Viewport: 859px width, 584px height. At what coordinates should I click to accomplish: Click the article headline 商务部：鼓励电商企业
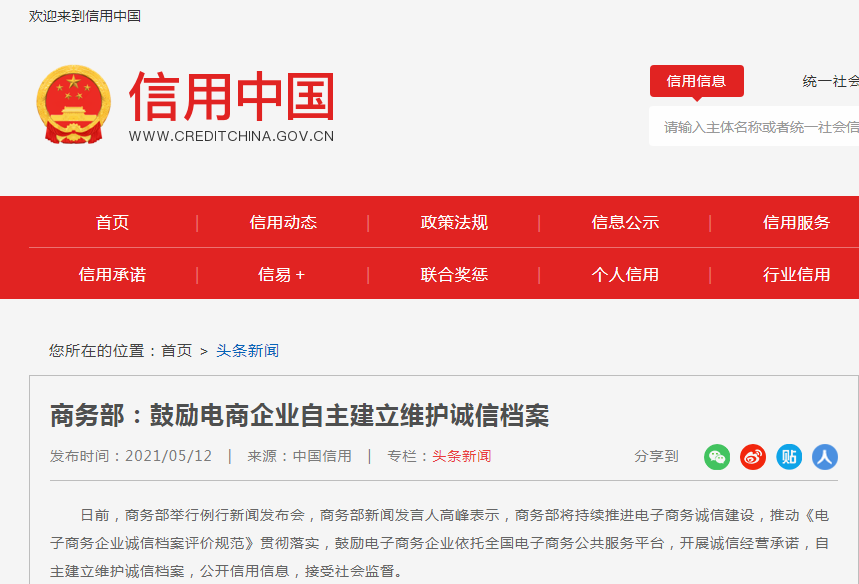point(300,415)
